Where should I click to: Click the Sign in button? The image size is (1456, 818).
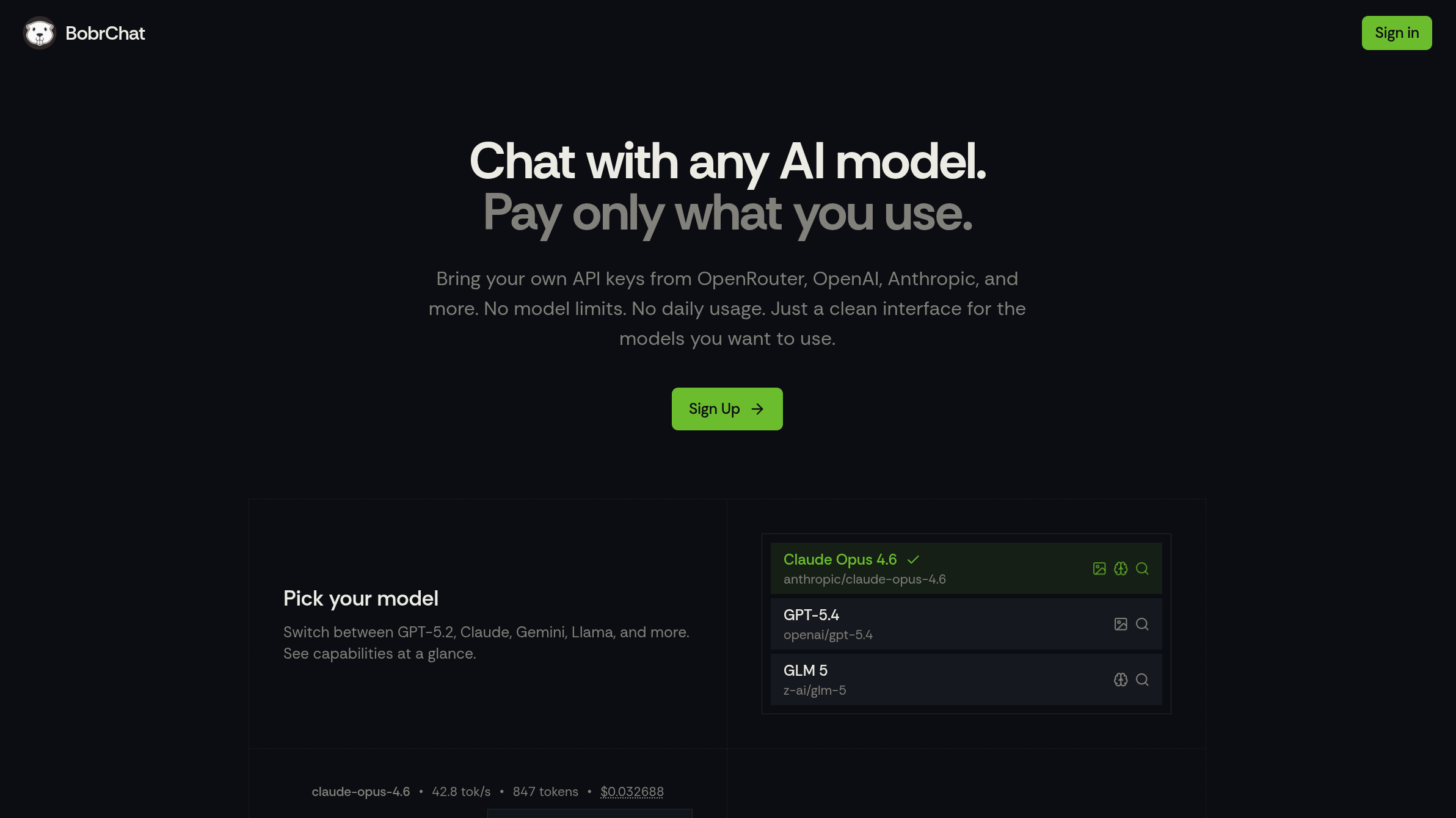click(1397, 33)
